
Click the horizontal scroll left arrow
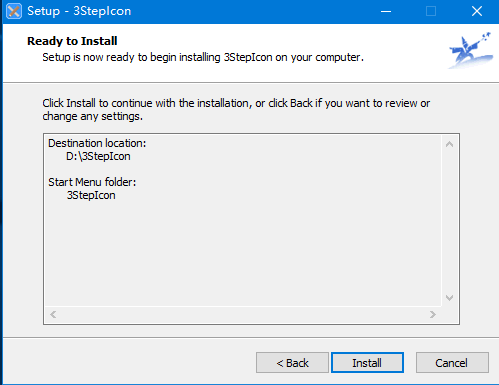[x=53, y=314]
